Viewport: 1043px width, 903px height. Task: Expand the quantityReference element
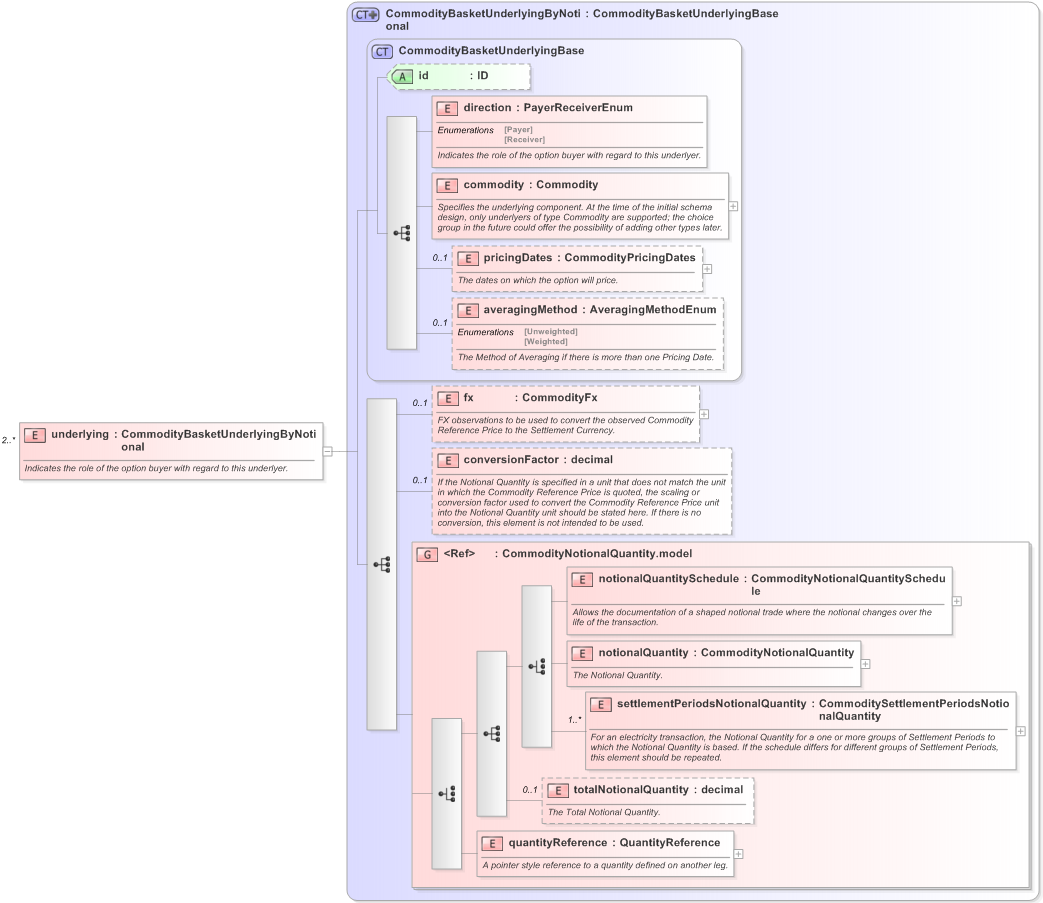tap(738, 854)
